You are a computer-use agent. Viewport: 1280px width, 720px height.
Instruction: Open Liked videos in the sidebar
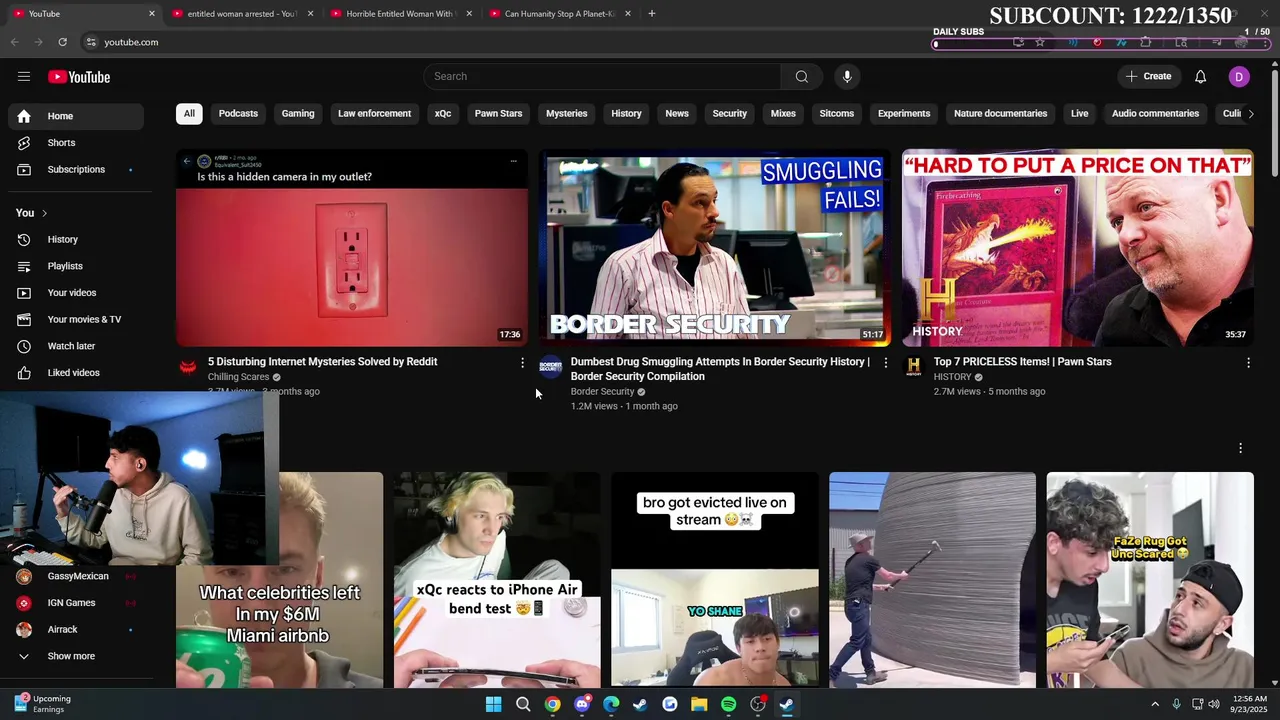point(76,373)
